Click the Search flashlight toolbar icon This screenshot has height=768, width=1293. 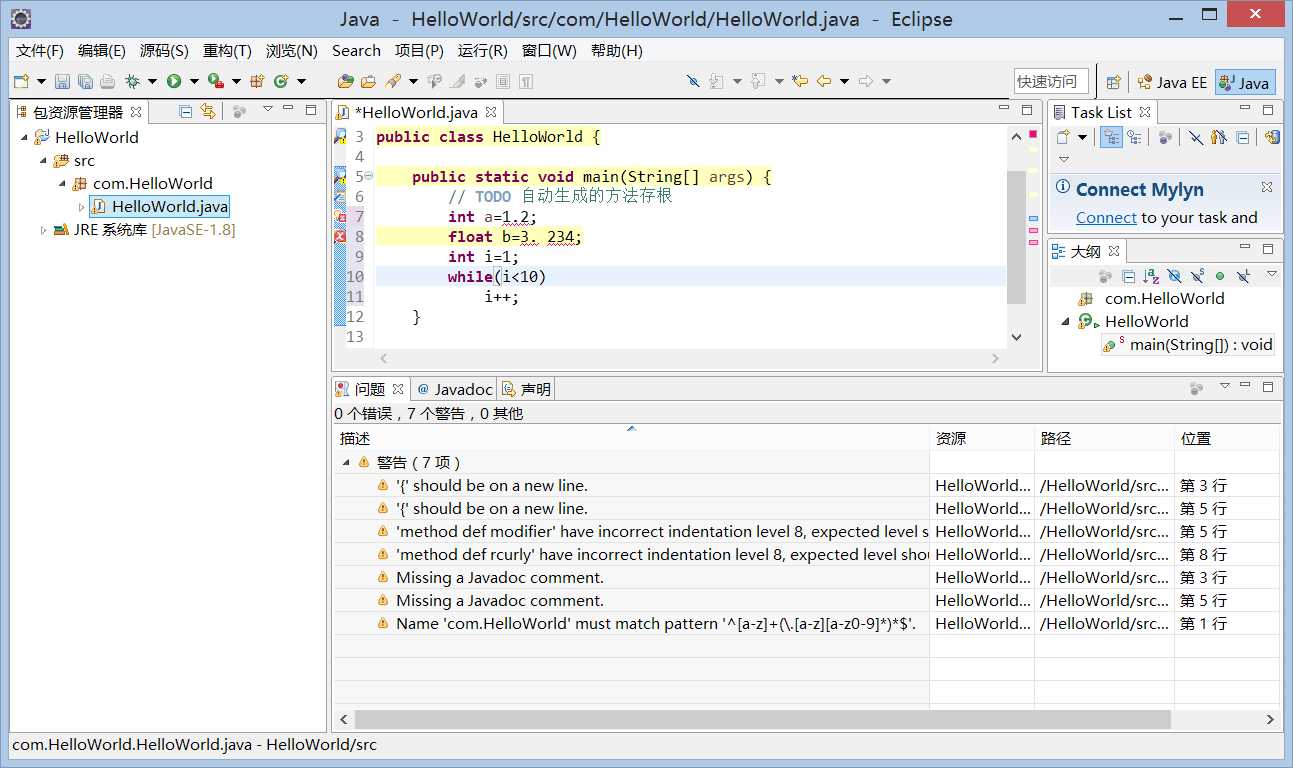[393, 81]
